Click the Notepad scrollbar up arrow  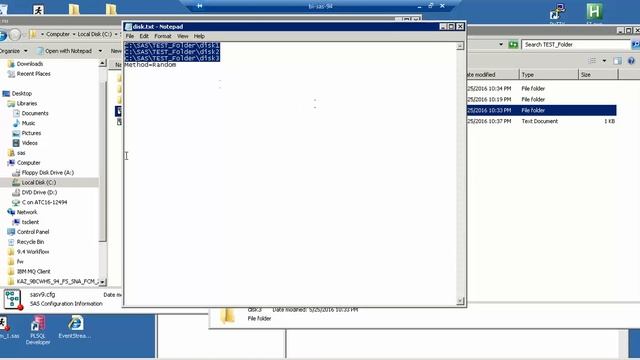[x=460, y=46]
